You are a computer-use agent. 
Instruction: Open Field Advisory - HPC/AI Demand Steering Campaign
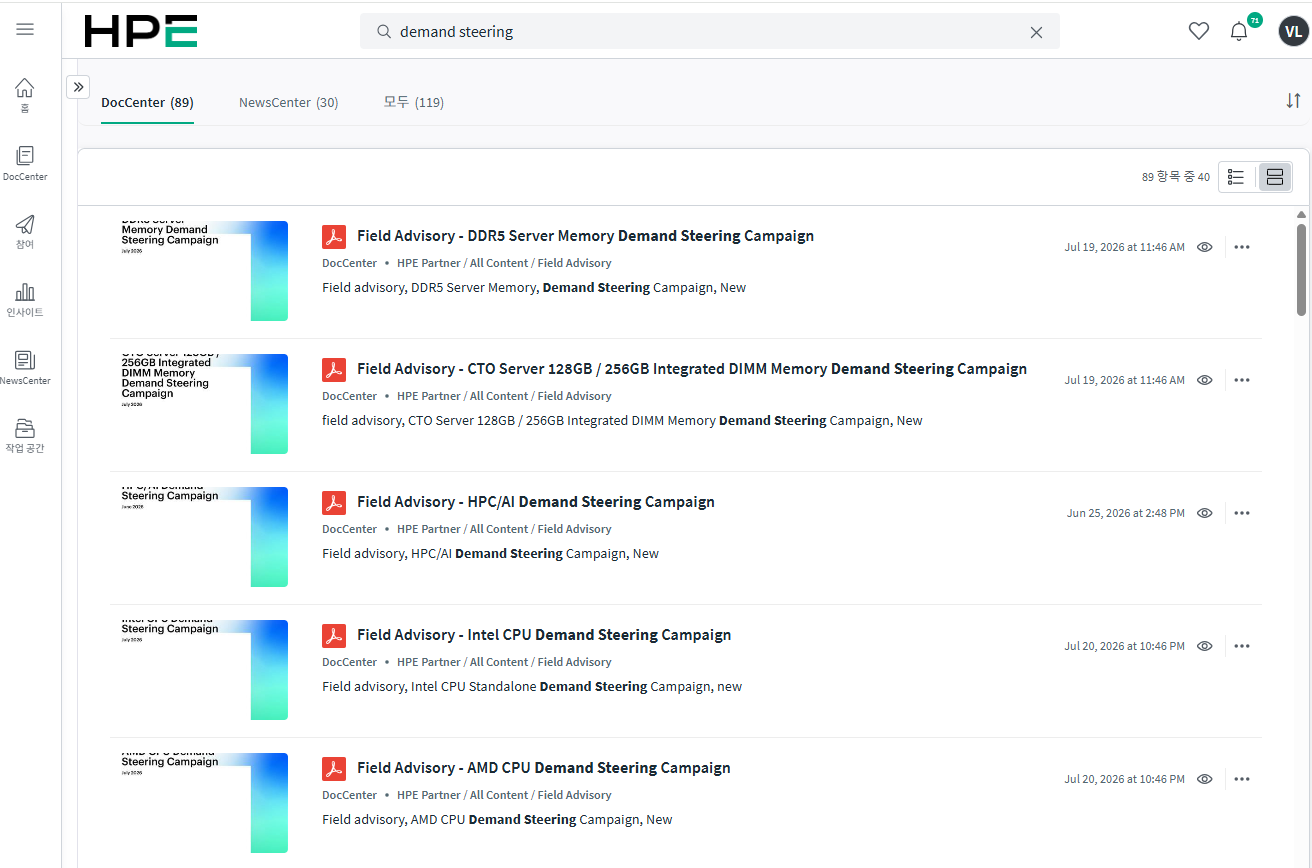[536, 502]
